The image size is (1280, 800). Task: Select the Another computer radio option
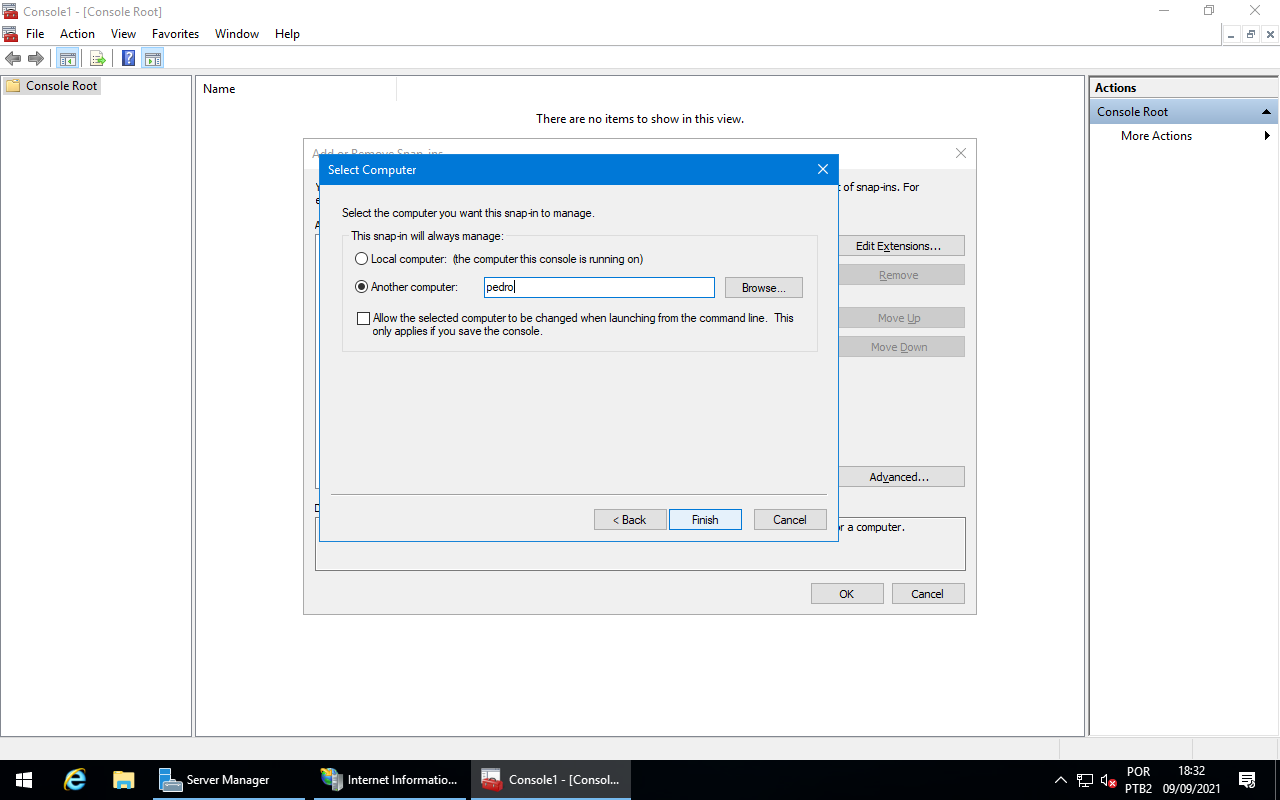point(362,287)
